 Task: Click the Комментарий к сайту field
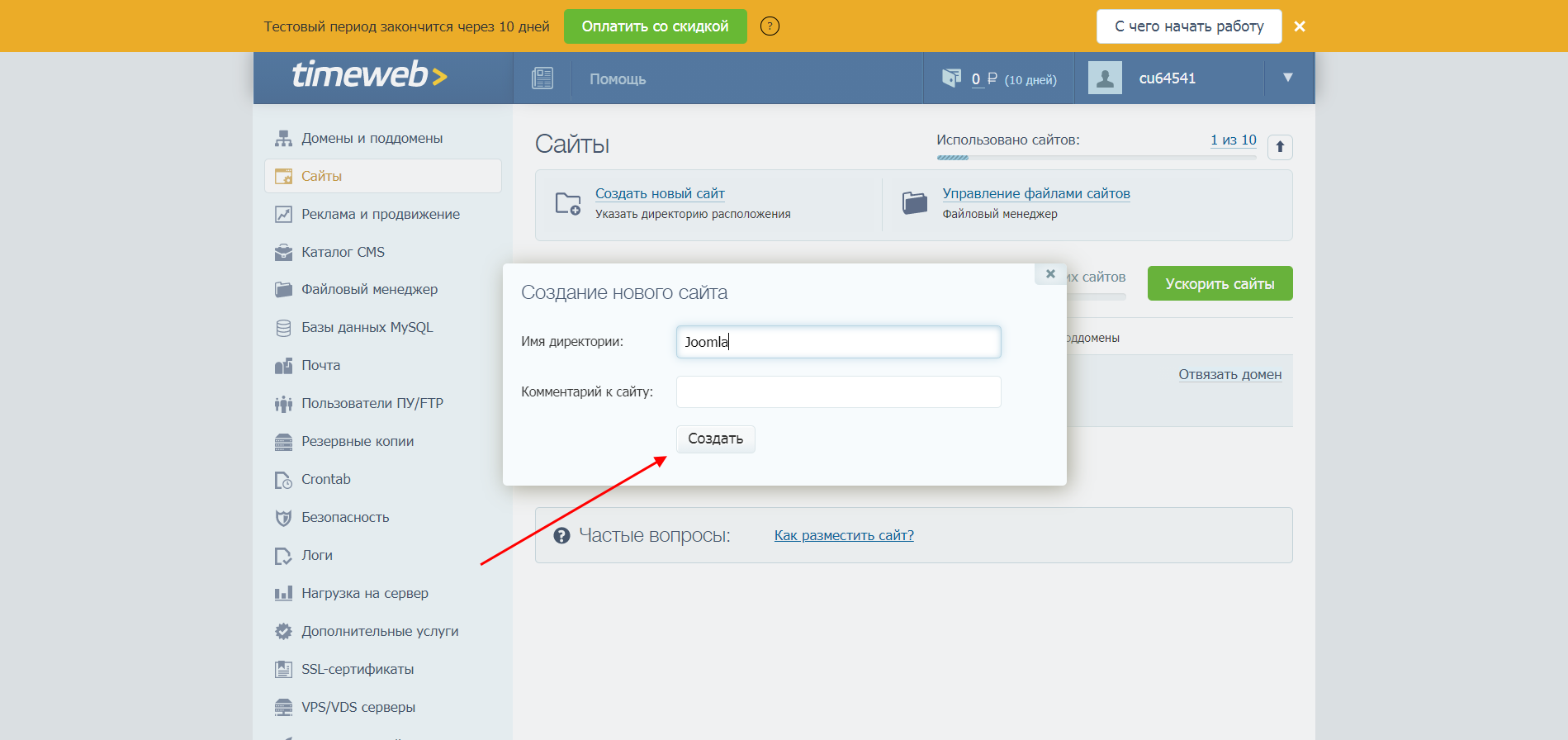(x=838, y=391)
